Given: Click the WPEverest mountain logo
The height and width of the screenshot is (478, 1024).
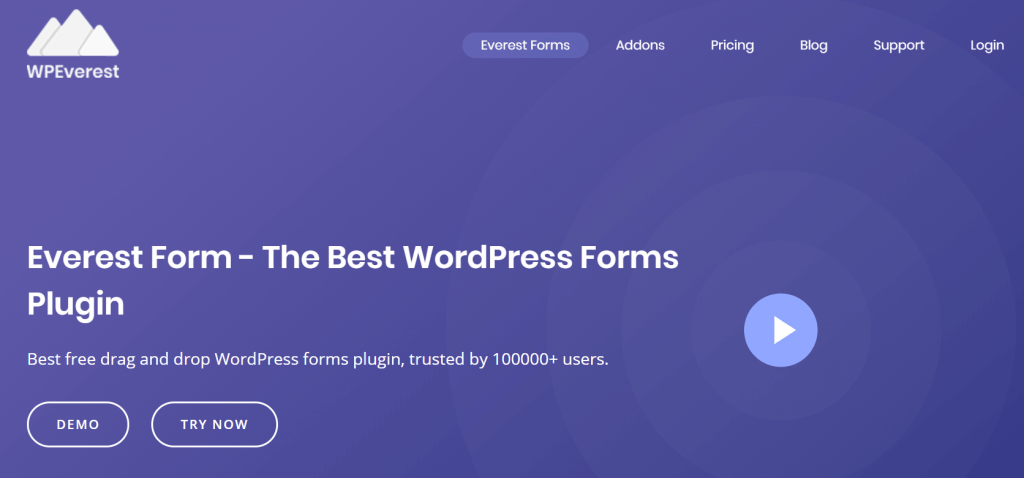Looking at the screenshot, I should [x=73, y=44].
